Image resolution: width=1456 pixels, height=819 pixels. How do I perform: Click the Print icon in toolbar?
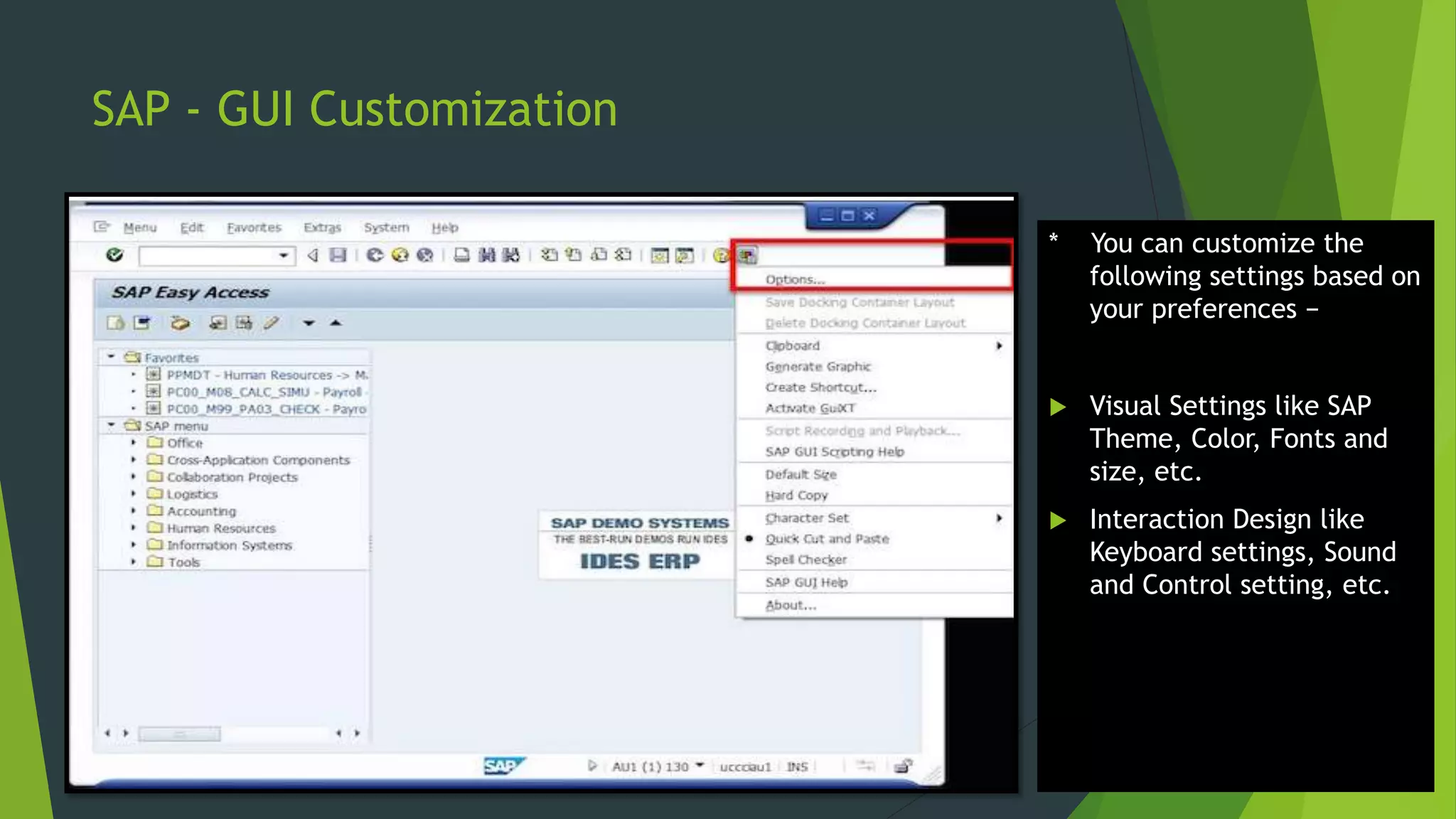tap(462, 255)
